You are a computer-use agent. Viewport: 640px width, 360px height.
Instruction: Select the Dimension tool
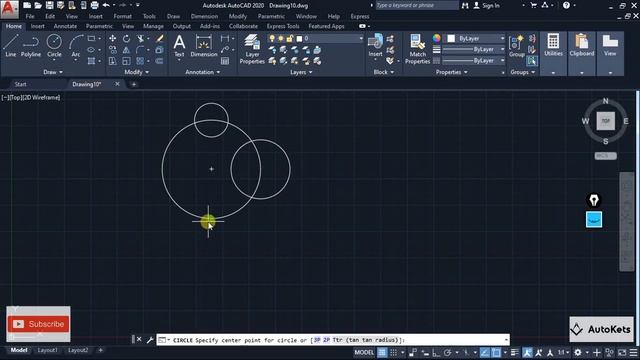click(x=204, y=45)
